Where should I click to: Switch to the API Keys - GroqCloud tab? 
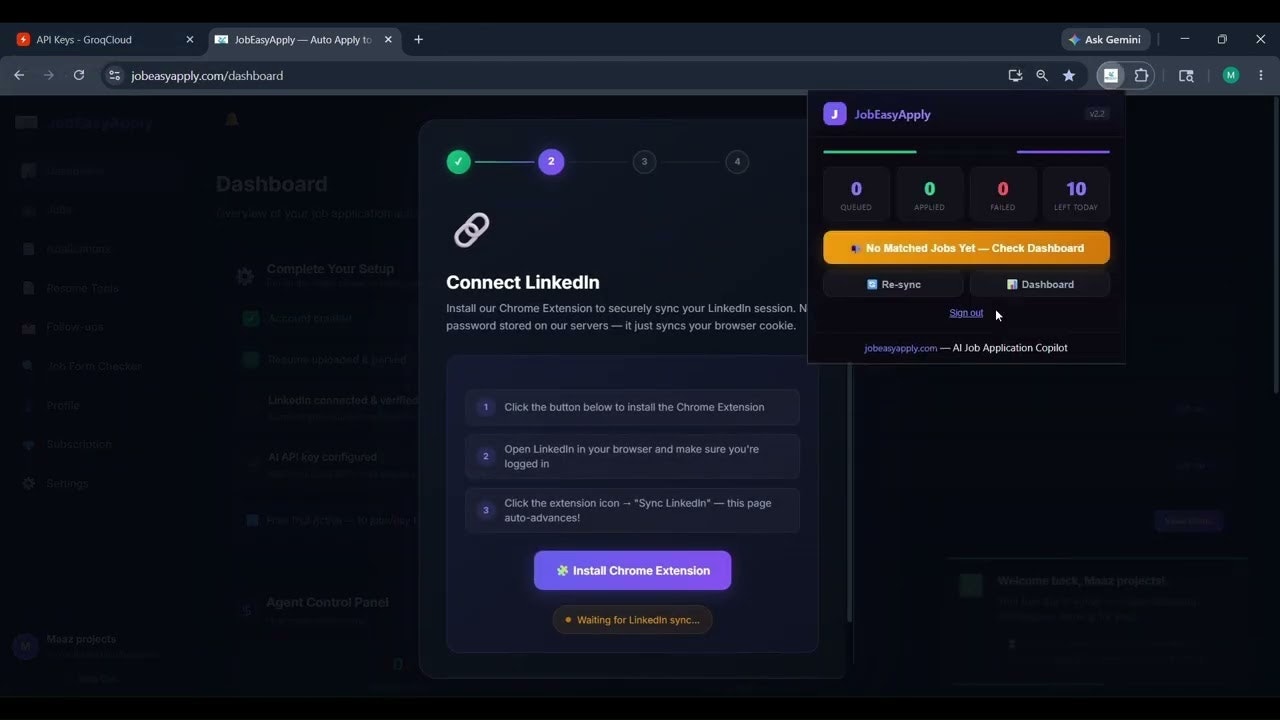[105, 40]
